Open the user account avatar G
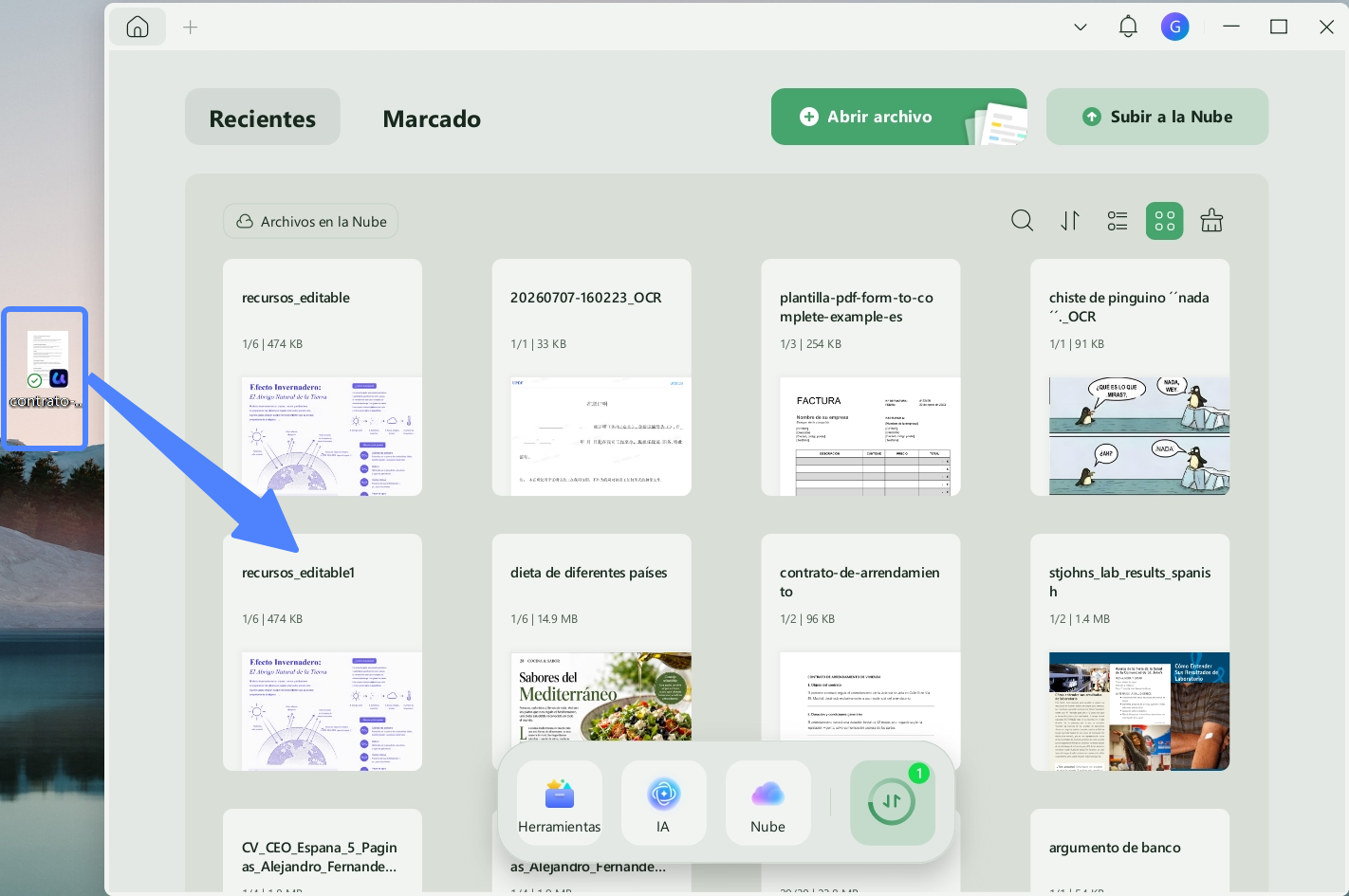This screenshot has height=896, width=1349. [1174, 27]
